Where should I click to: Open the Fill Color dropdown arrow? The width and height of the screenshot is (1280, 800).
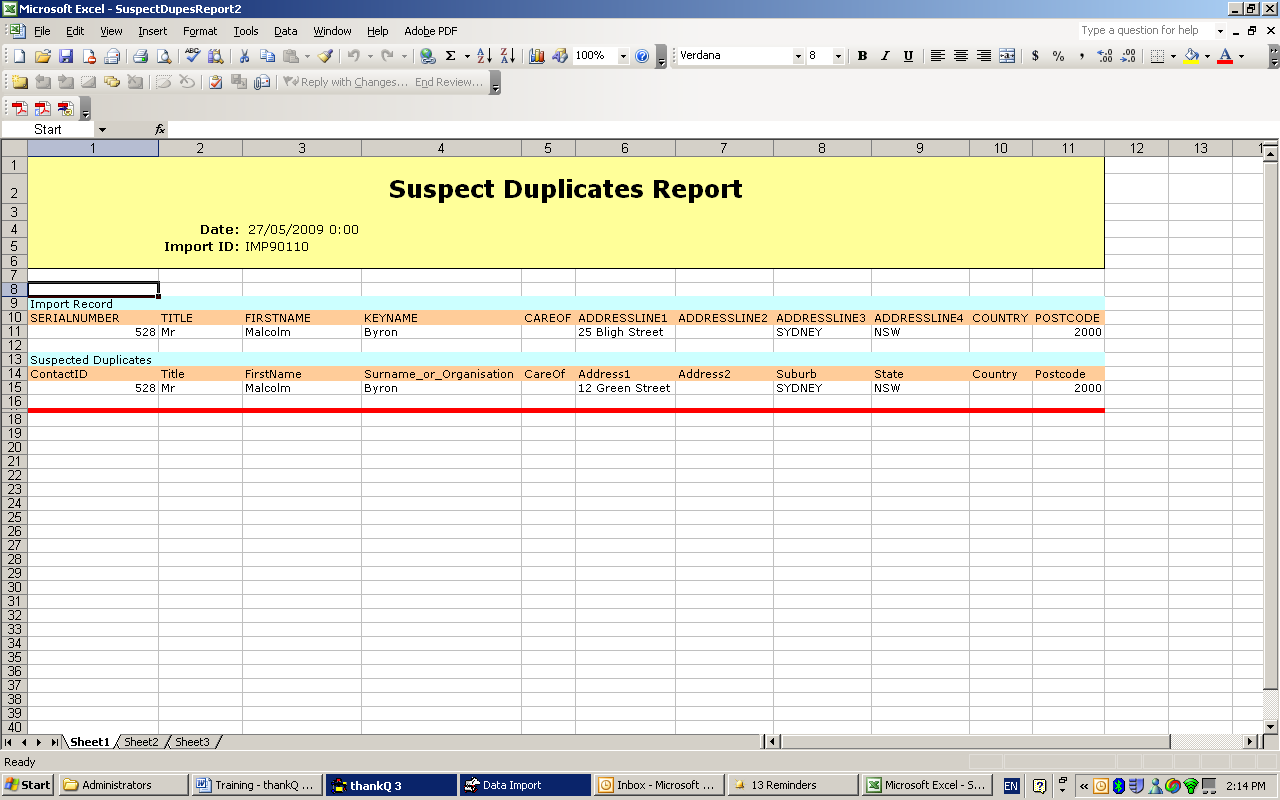1207,56
